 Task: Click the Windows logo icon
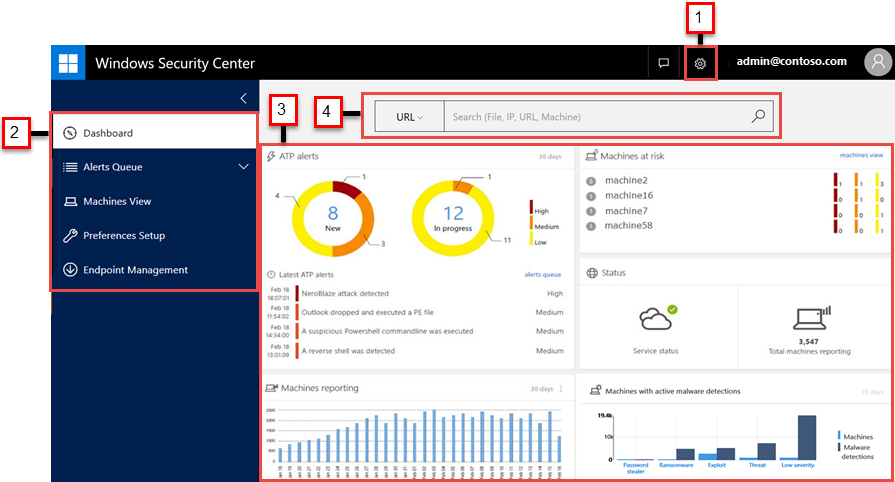click(x=68, y=63)
